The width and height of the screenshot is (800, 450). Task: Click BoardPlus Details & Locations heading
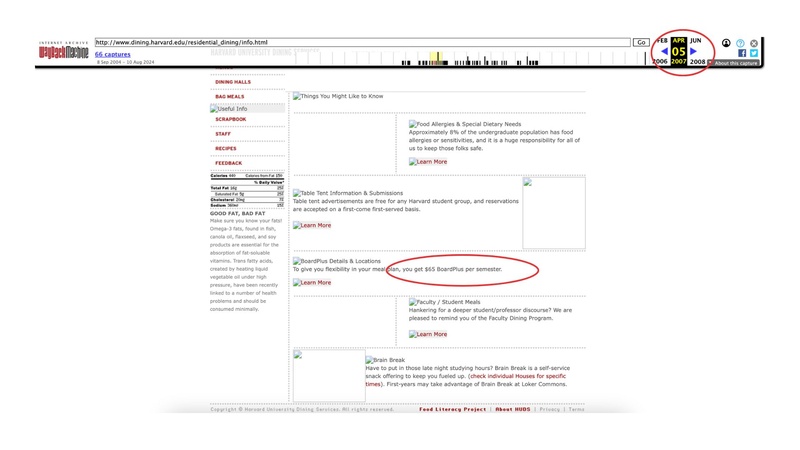coord(337,261)
